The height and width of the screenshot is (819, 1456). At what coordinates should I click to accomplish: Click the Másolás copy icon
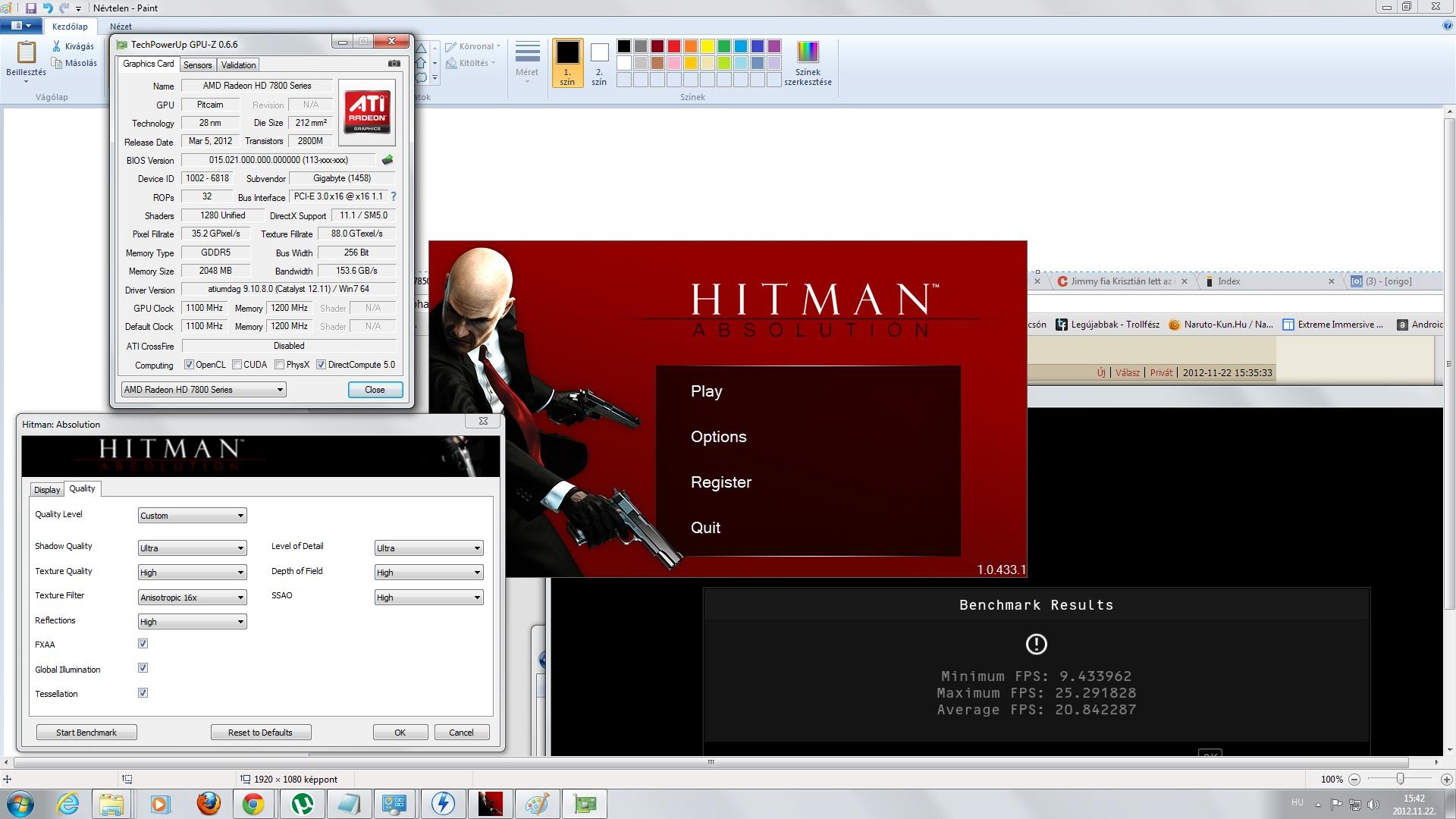57,64
